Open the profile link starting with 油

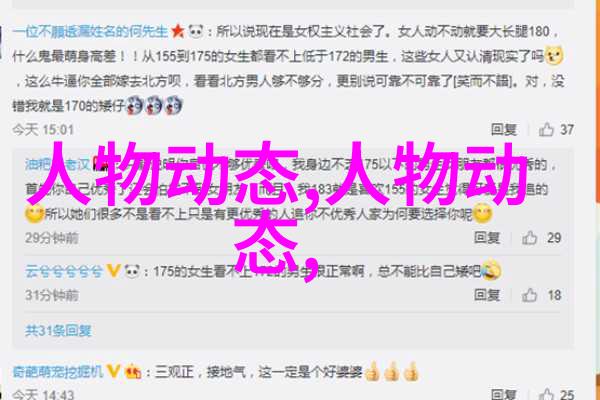click(57, 165)
